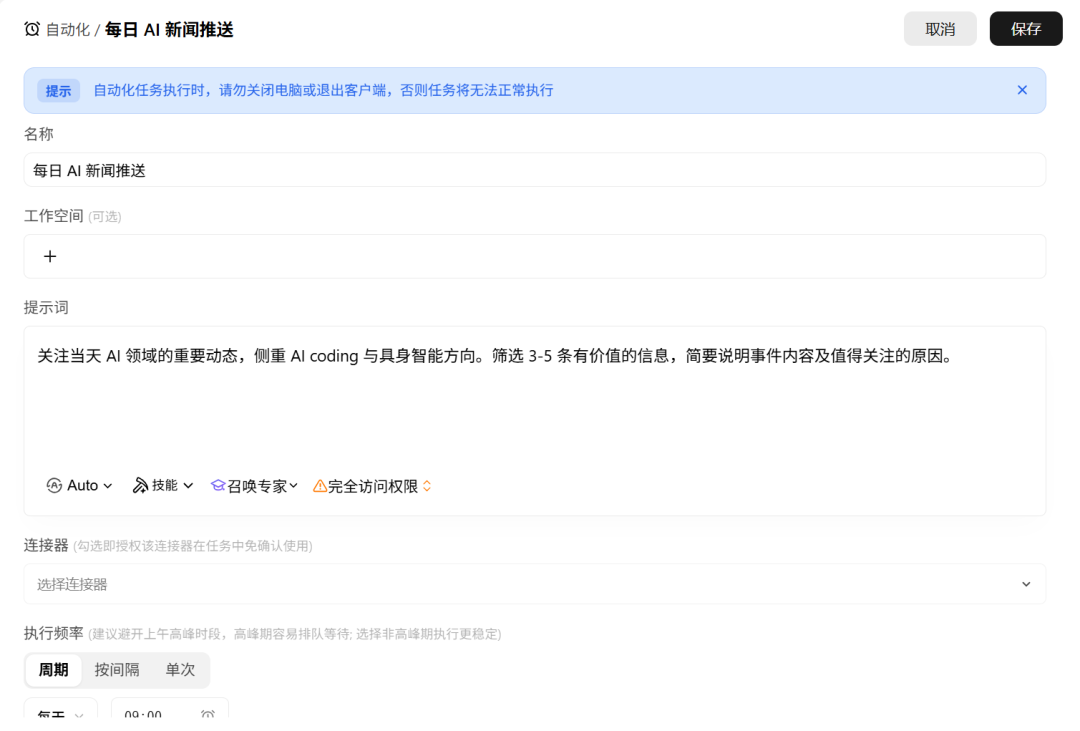Click the automation alarm clock icon
This screenshot has width=1080, height=731.
[32, 29]
